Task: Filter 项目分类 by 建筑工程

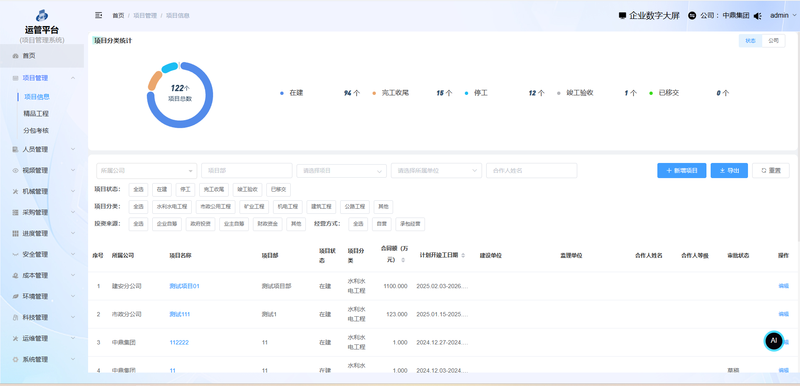Action: [321, 207]
